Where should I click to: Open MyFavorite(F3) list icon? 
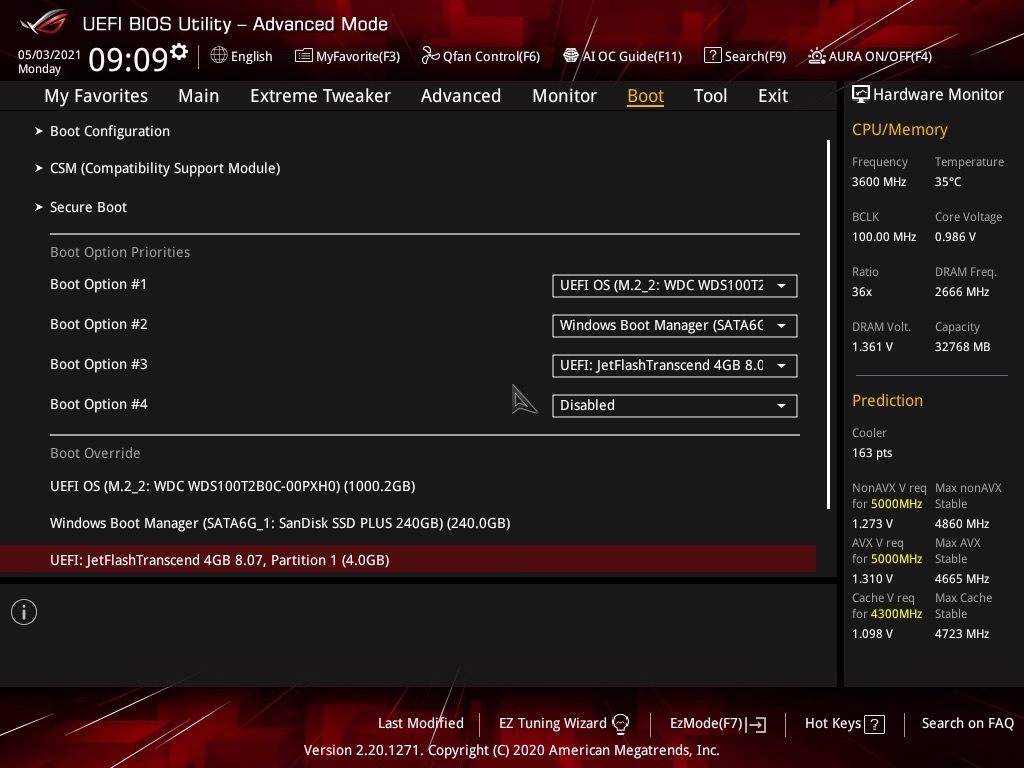pos(303,56)
